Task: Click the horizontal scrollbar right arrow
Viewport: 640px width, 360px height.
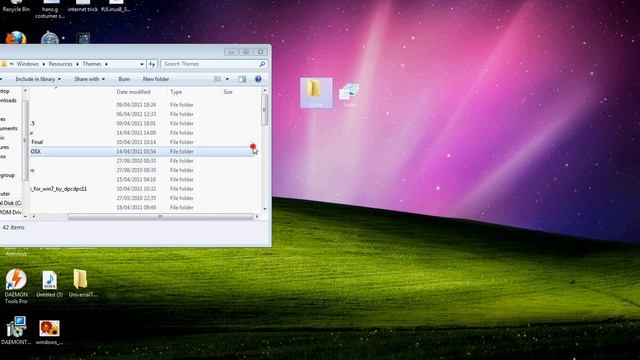Action: point(257,217)
